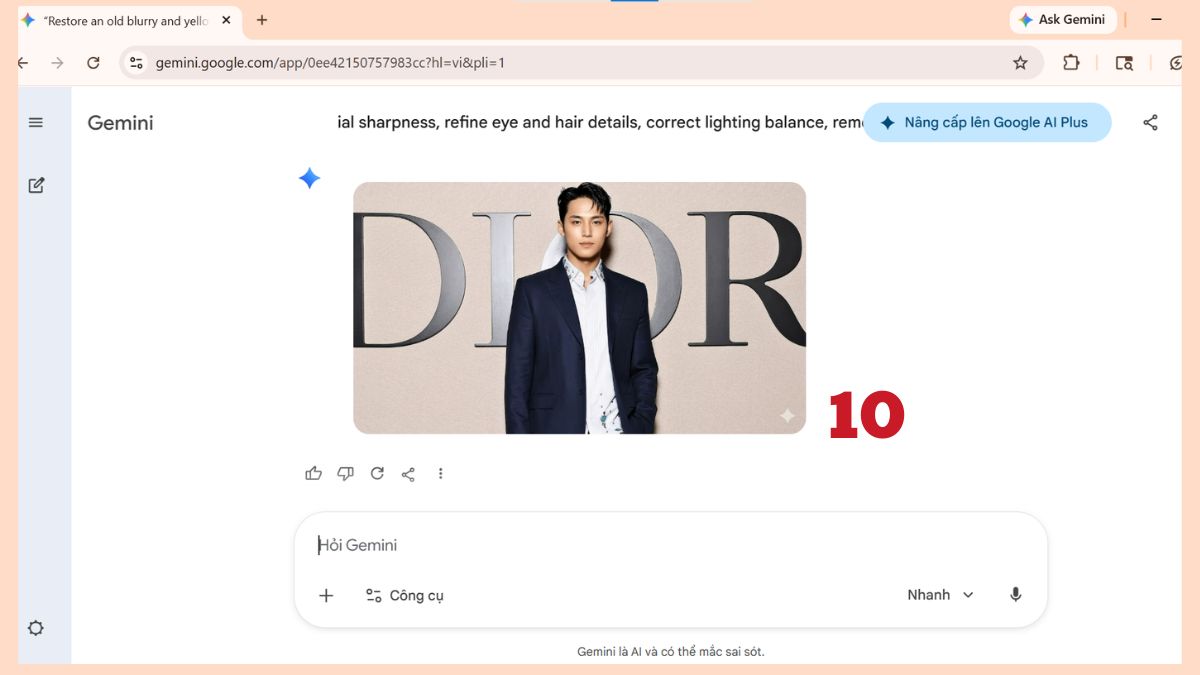Expand the Nhanh model selector dropdown
This screenshot has height=675, width=1200.
(x=940, y=595)
